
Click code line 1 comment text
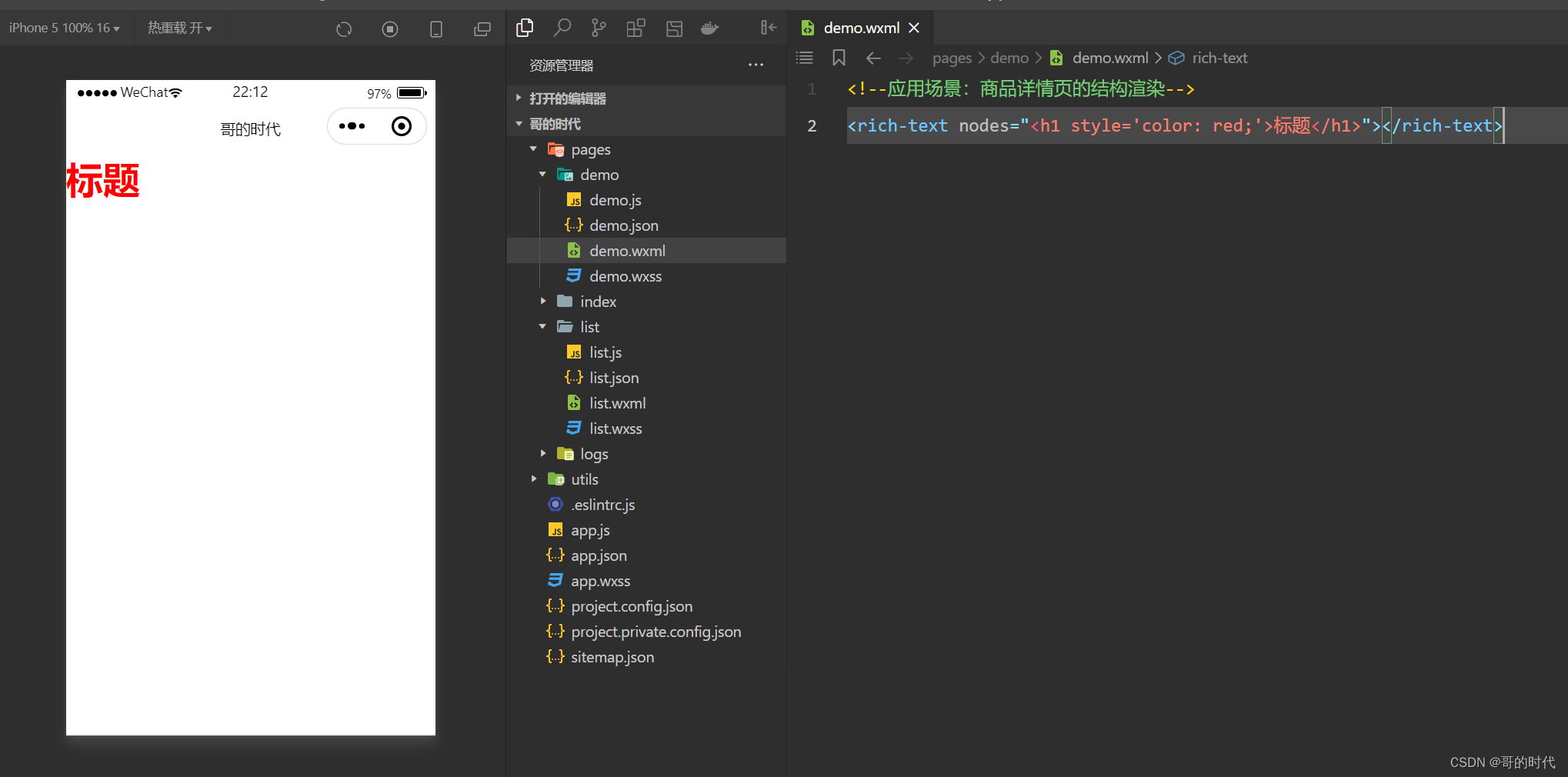1021,89
